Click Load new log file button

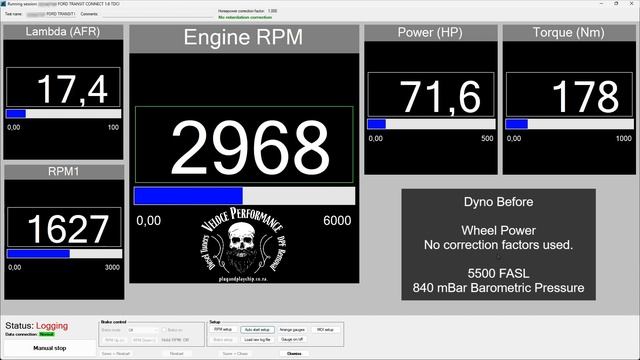pyautogui.click(x=257, y=340)
